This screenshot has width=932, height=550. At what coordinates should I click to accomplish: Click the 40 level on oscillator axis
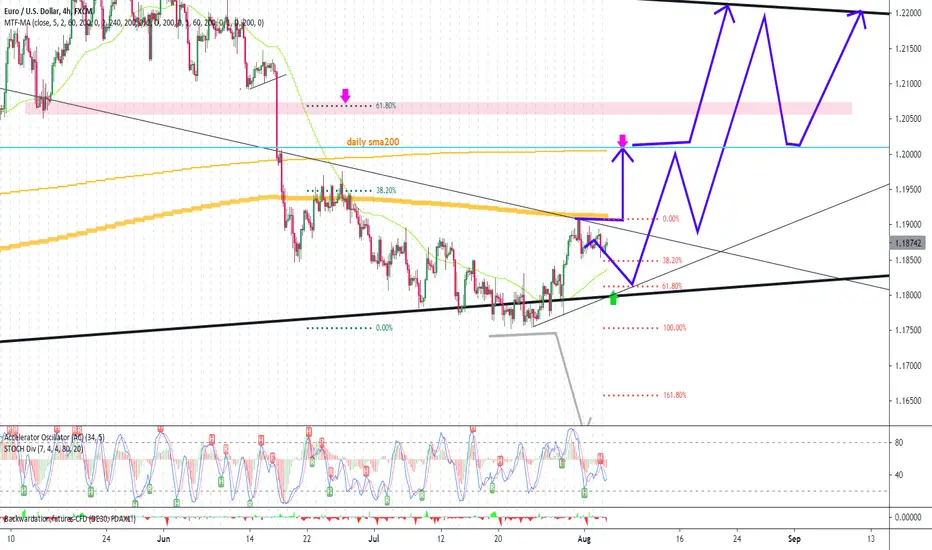click(x=899, y=474)
